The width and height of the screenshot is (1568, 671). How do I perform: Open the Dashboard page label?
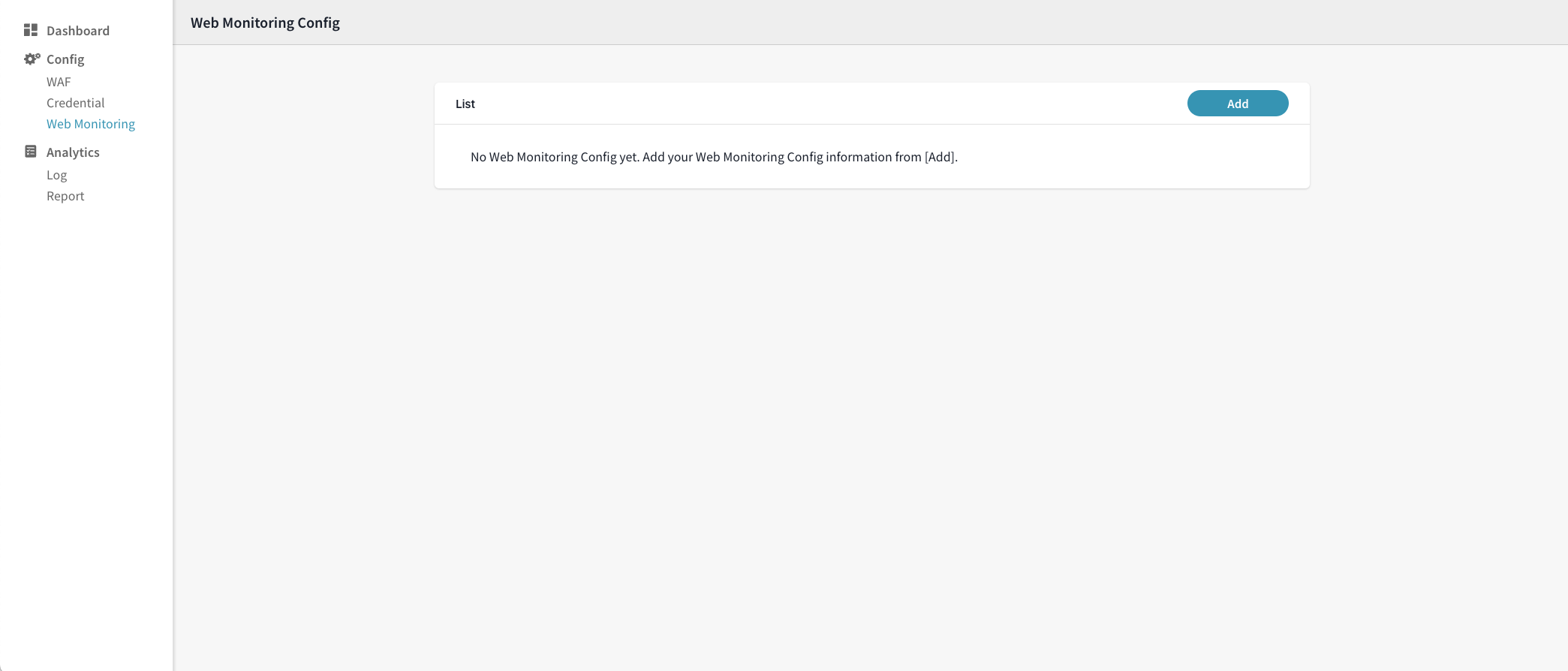[x=78, y=31]
